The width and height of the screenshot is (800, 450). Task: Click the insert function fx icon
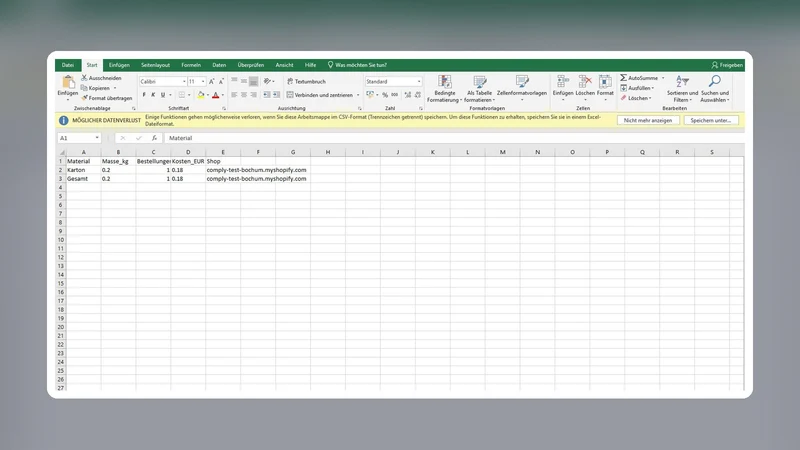154,138
